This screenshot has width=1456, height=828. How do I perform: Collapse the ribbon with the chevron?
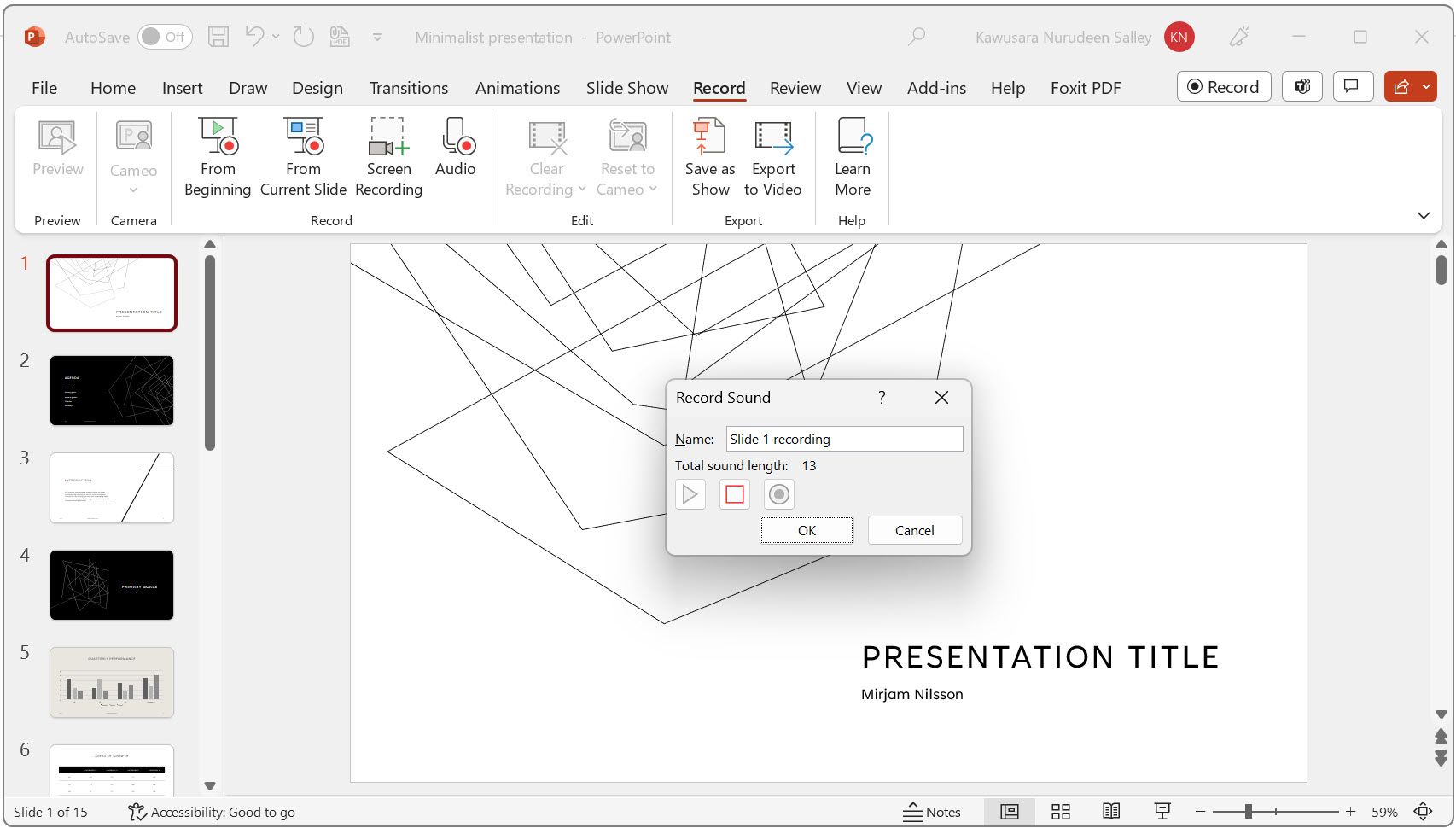click(x=1423, y=215)
